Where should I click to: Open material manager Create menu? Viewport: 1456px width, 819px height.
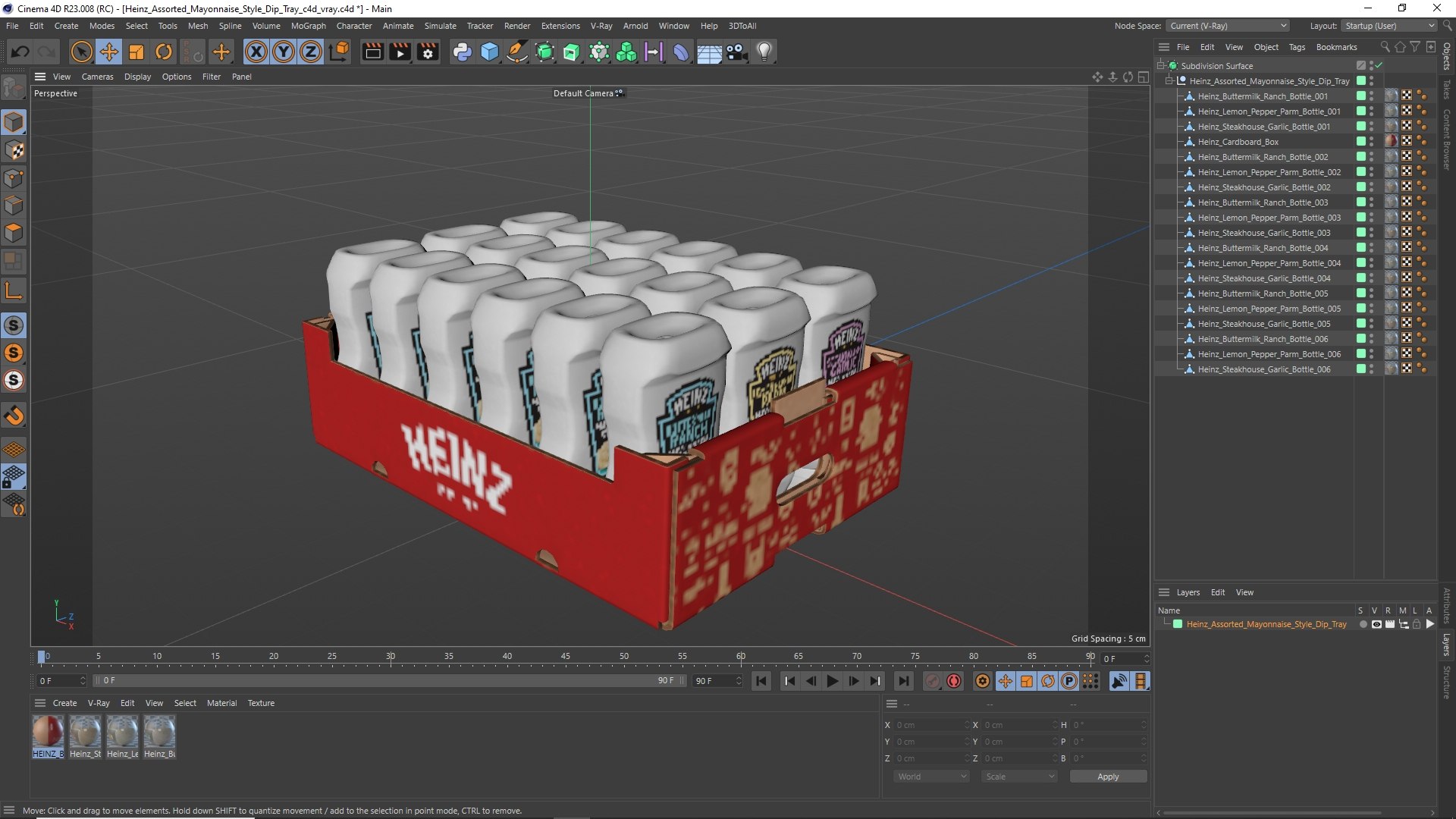64,703
